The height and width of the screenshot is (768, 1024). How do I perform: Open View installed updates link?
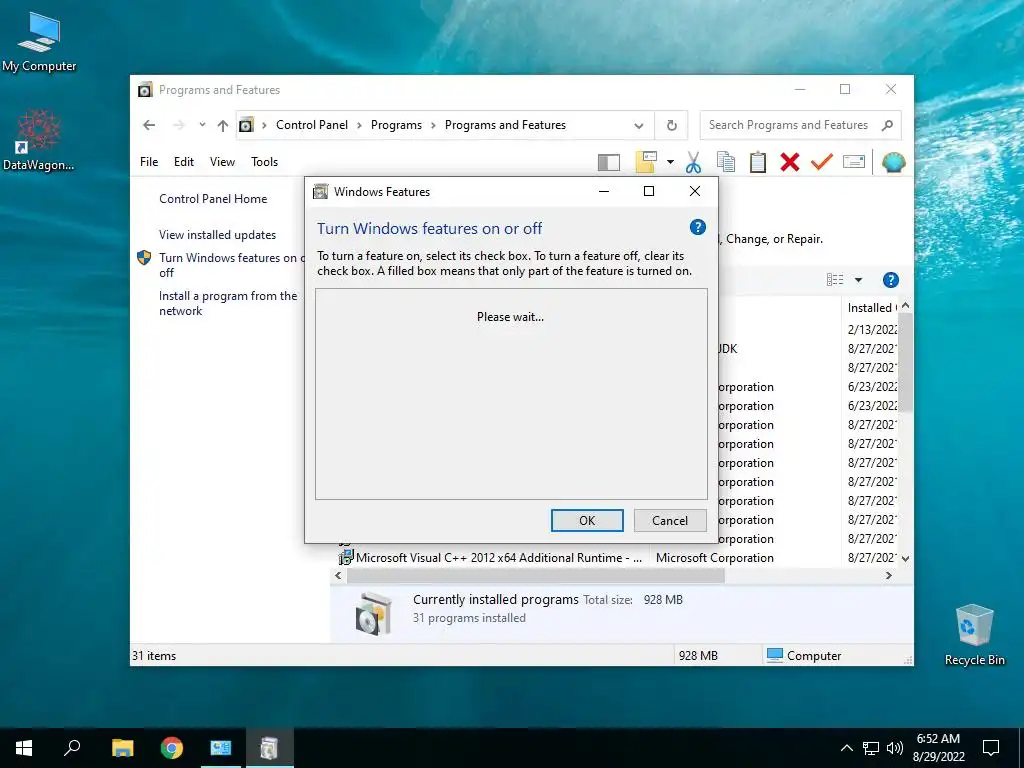tap(217, 234)
